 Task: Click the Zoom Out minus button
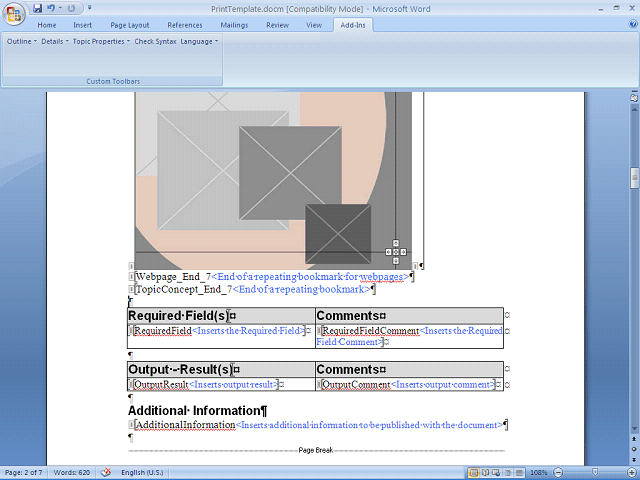pos(559,473)
